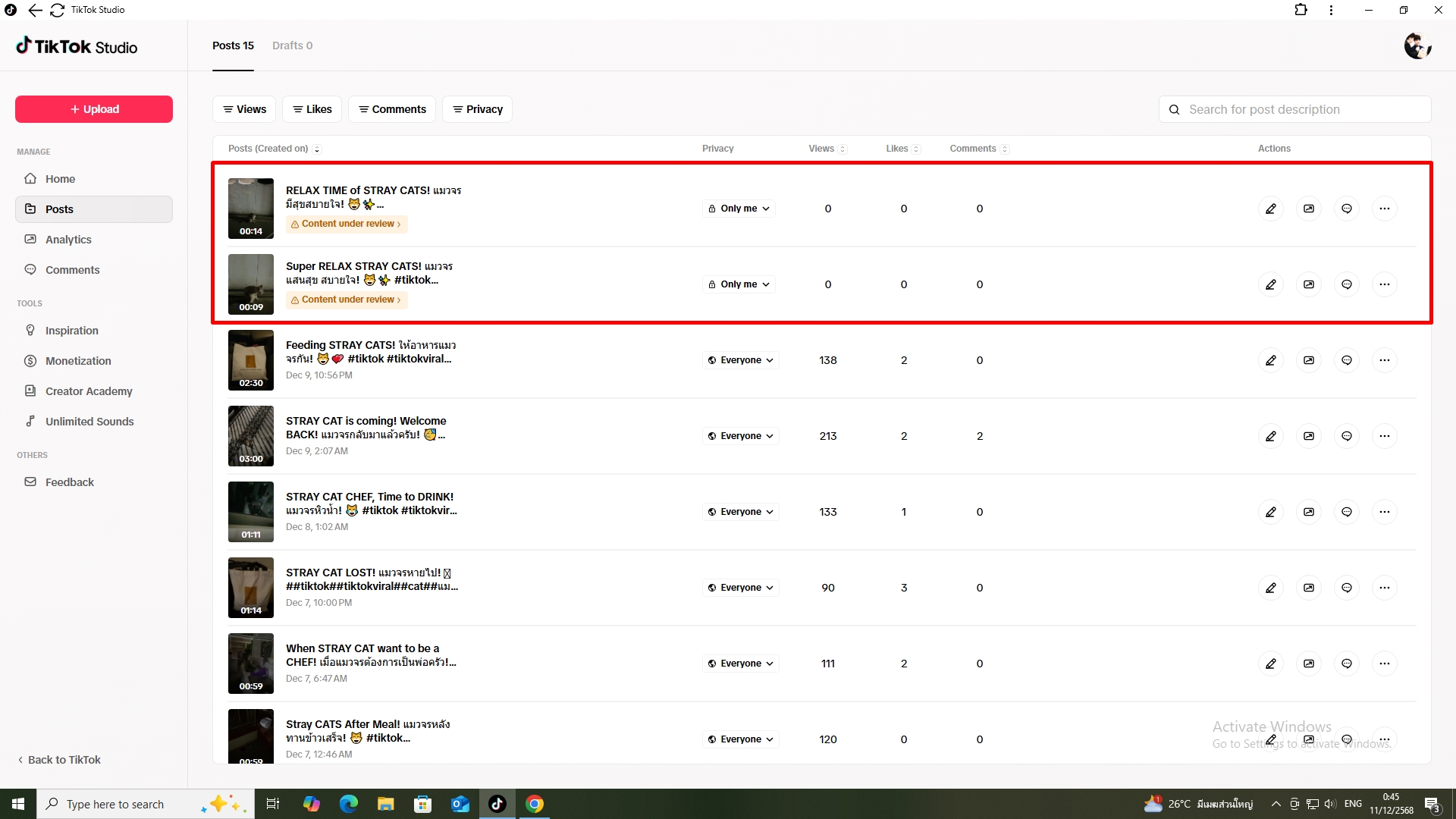Viewport: 1456px width, 819px height.
Task: Click the Search for post description field
Action: click(x=1297, y=109)
